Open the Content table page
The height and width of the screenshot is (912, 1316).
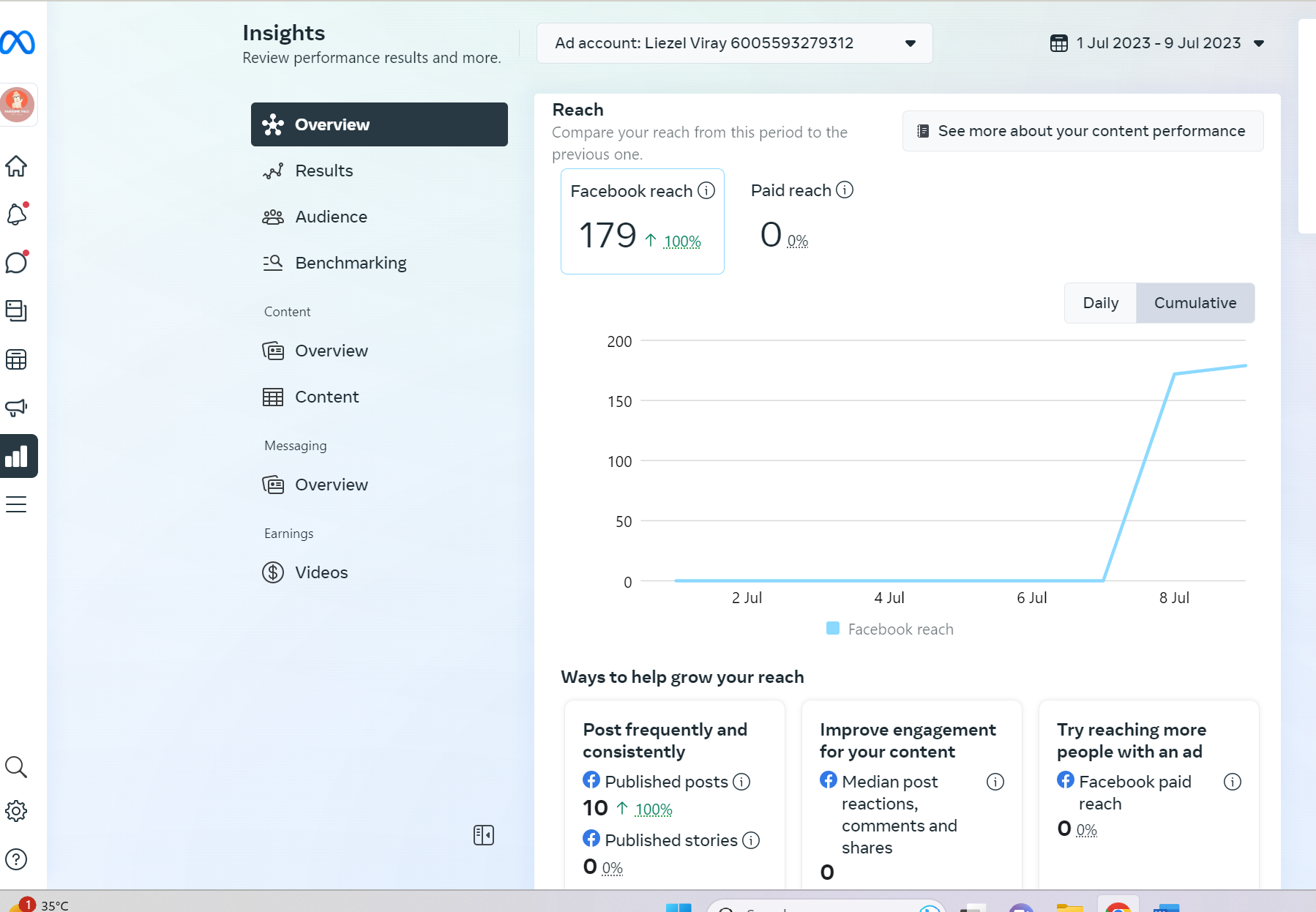pyautogui.click(x=379, y=397)
